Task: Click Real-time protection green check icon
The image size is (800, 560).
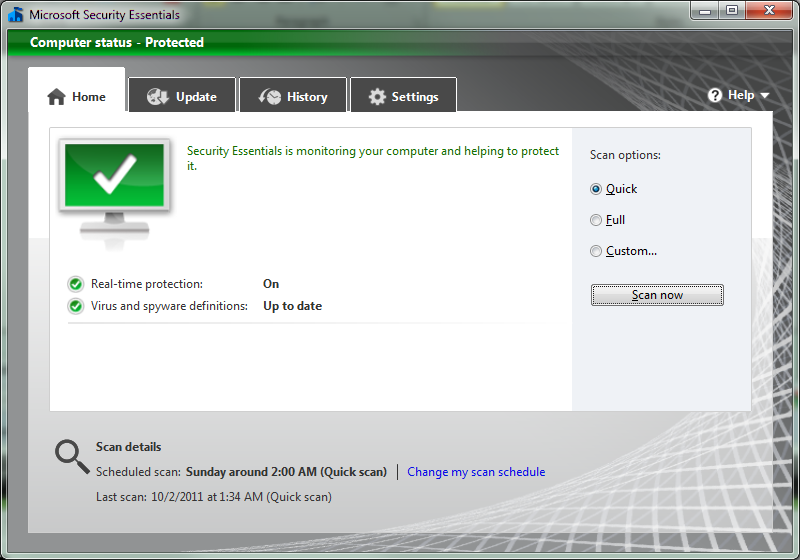Action: 76,284
